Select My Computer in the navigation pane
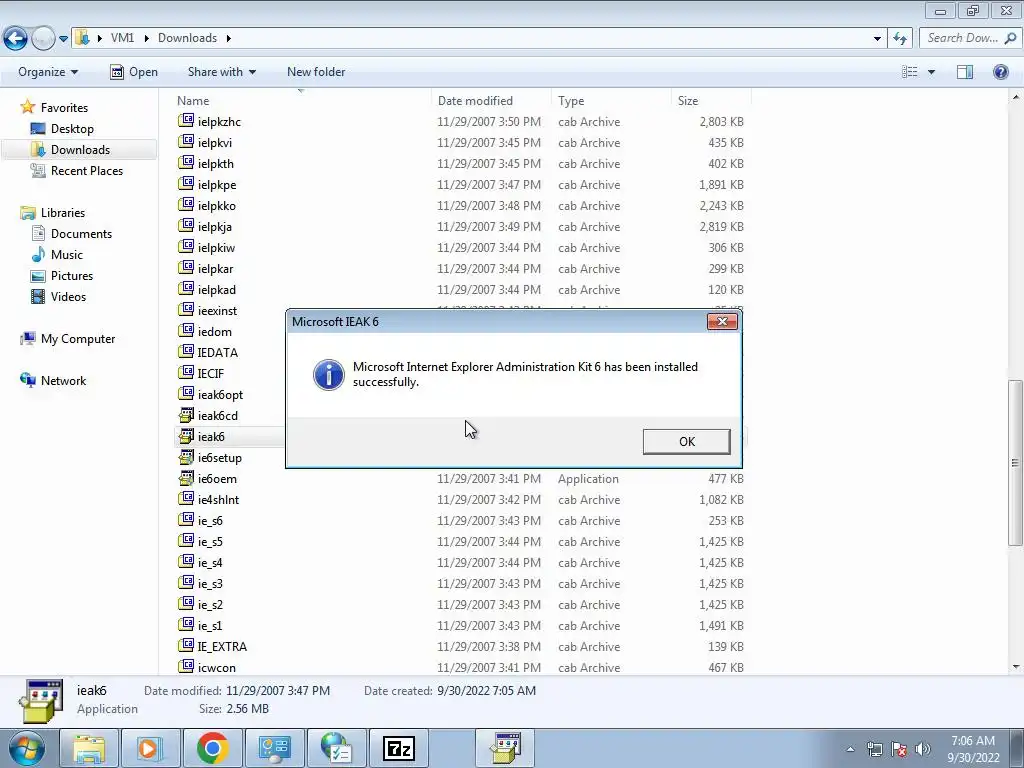1024x768 pixels. (78, 339)
